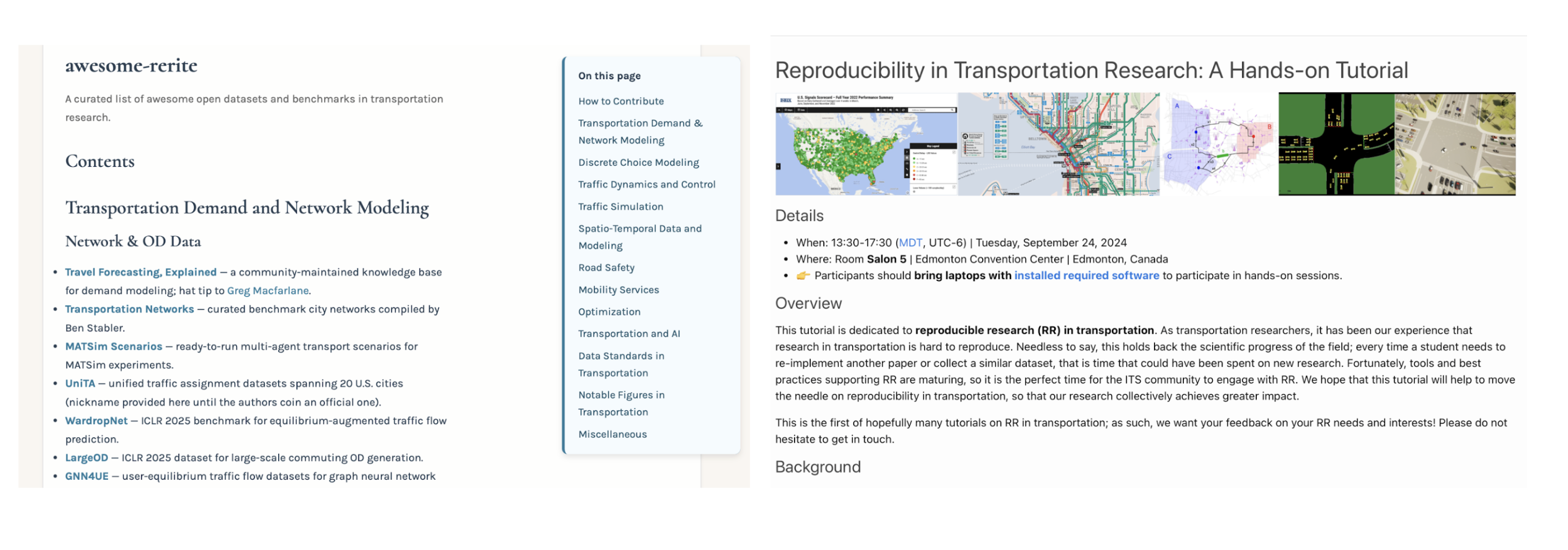Image resolution: width=1568 pixels, height=550 pixels.
Task: Open the WardropNet benchmark link
Action: tap(96, 420)
